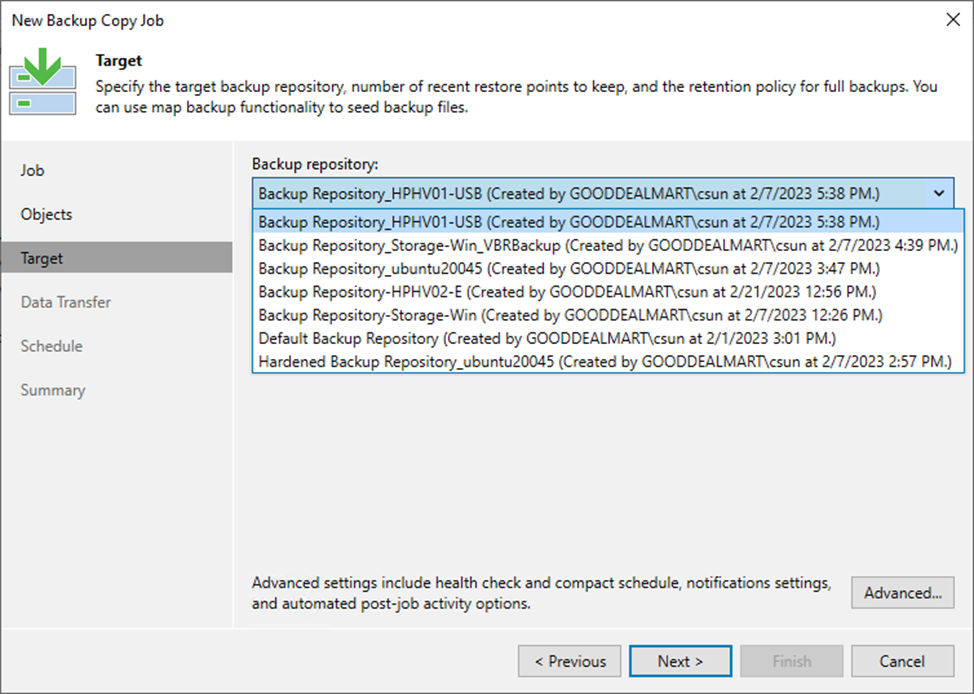Viewport: 974px width, 694px height.
Task: Choose Backup Repository_Storage-Win_VBRBackup option
Action: tap(608, 245)
